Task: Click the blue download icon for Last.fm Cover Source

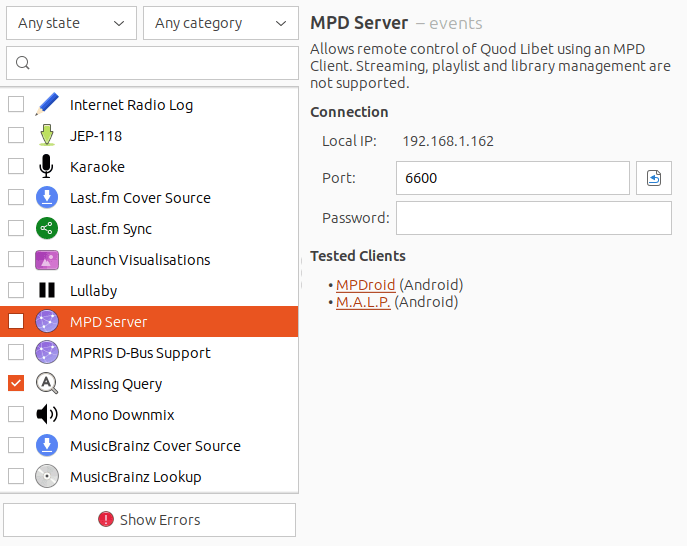Action: (47, 197)
